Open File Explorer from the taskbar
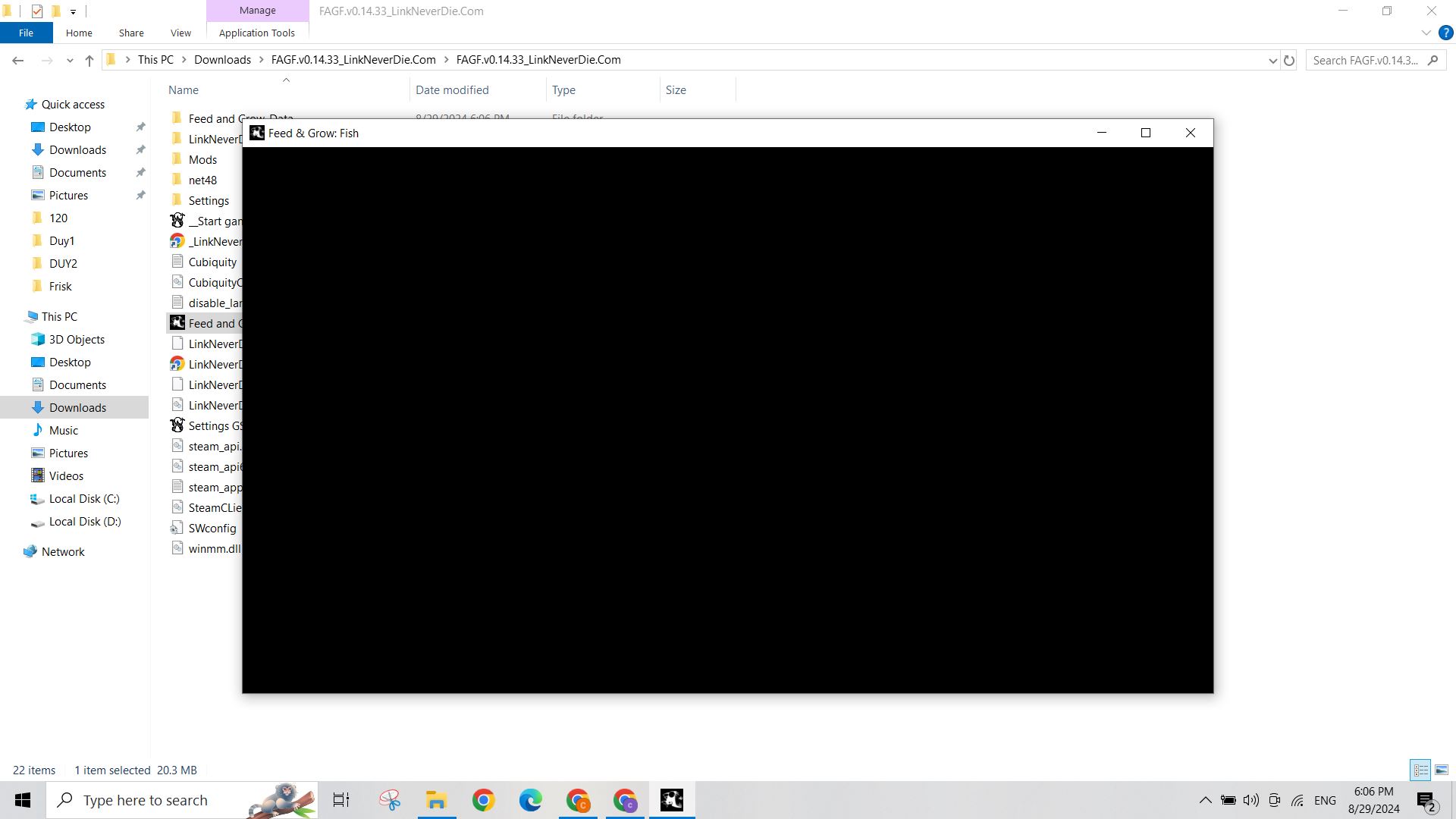 [x=436, y=800]
